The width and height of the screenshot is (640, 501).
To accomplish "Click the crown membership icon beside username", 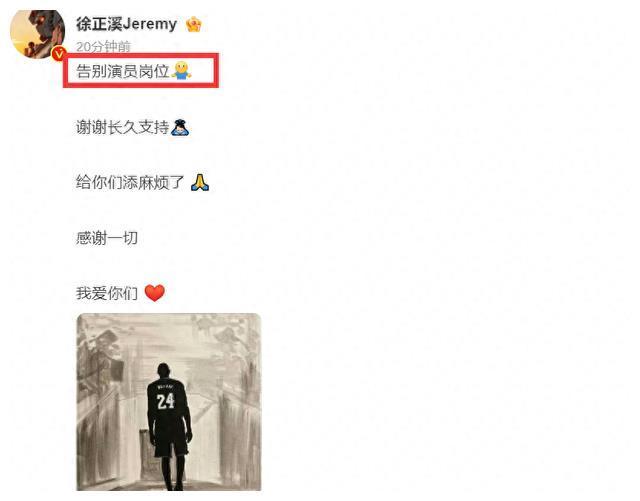I will click(x=193, y=24).
